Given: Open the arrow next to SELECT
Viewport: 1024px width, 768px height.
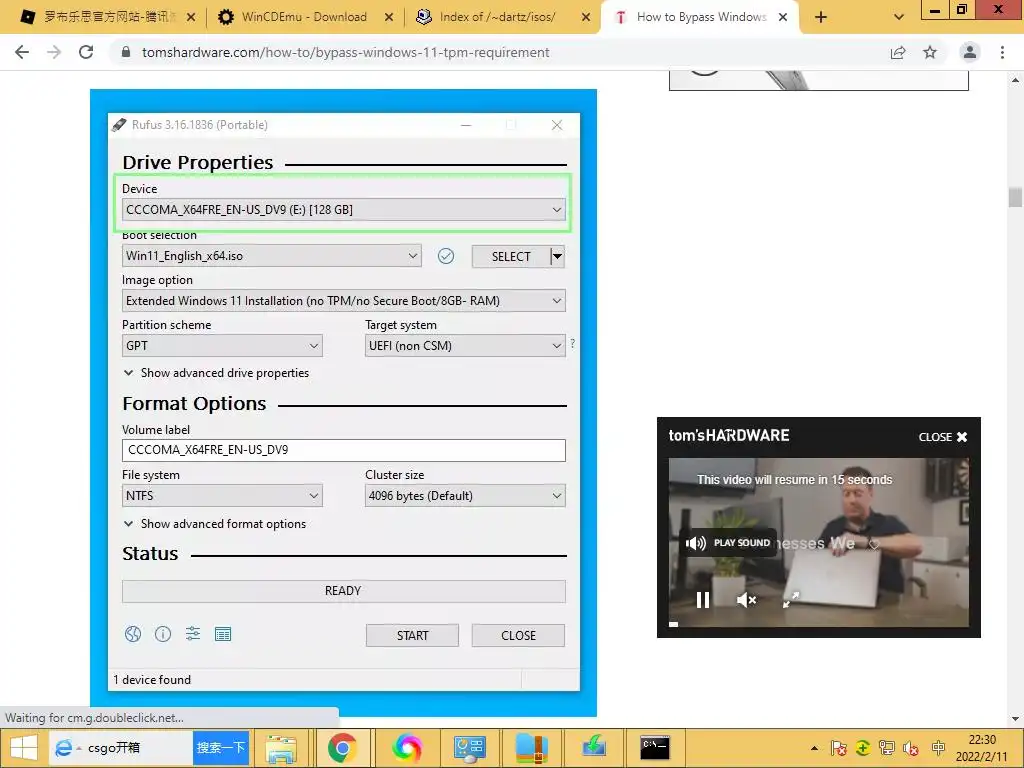Looking at the screenshot, I should point(558,256).
